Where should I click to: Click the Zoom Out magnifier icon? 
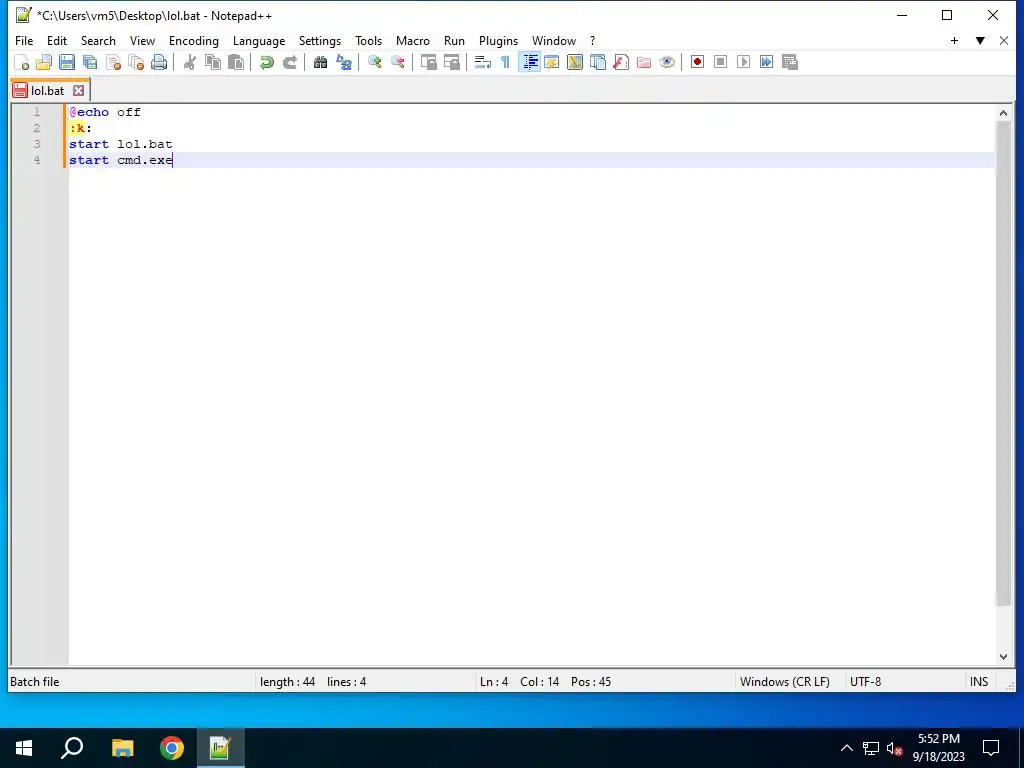point(397,62)
